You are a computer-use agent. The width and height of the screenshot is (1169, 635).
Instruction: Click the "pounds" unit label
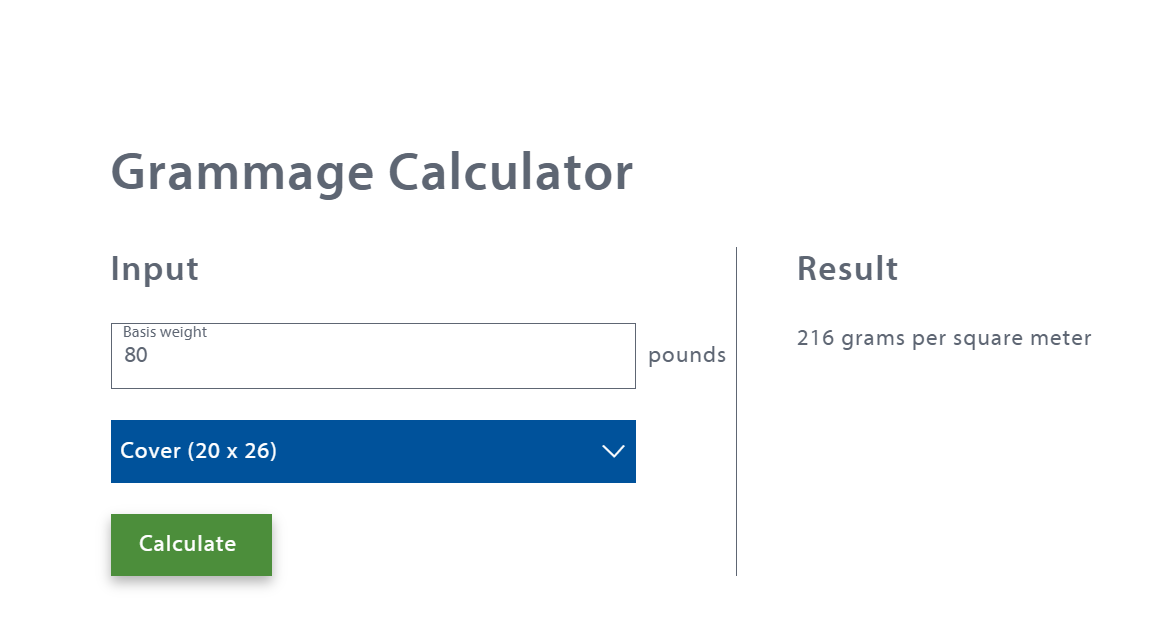[x=687, y=355]
